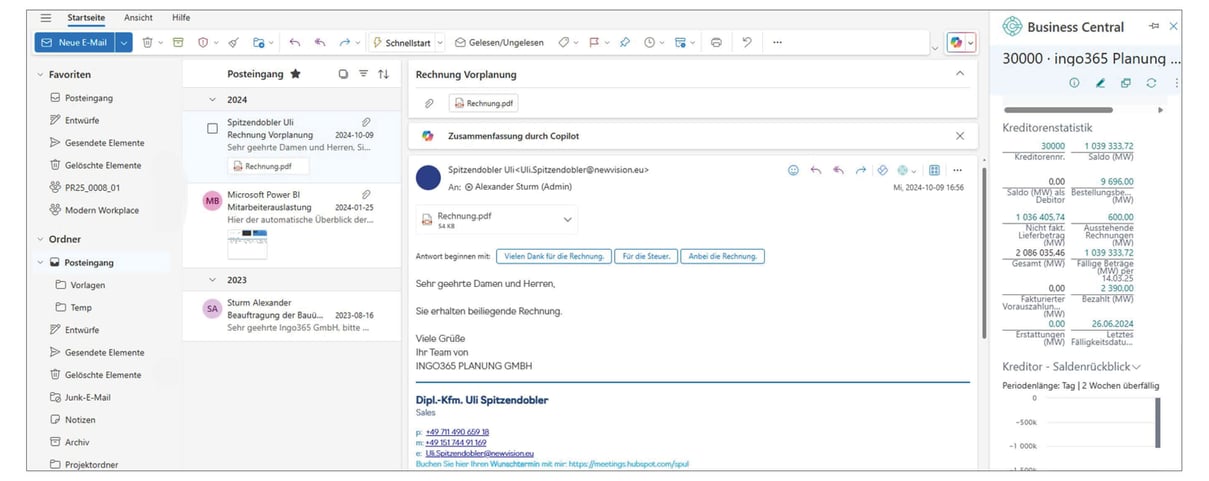Select the Rechnung Vorplanung message checkbox

point(212,128)
